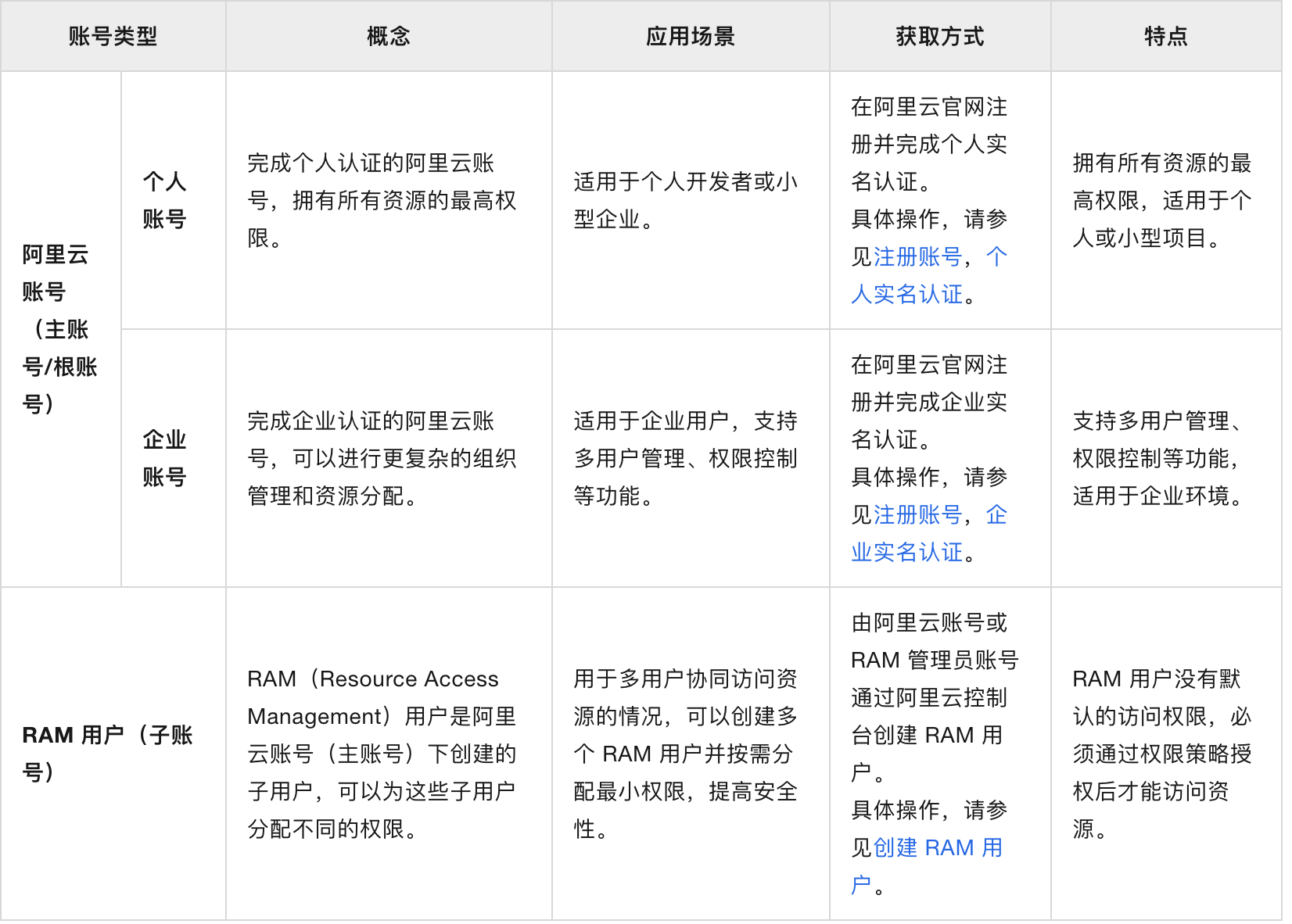
Task: Select the 特点 column header
Action: pyautogui.click(x=1166, y=36)
